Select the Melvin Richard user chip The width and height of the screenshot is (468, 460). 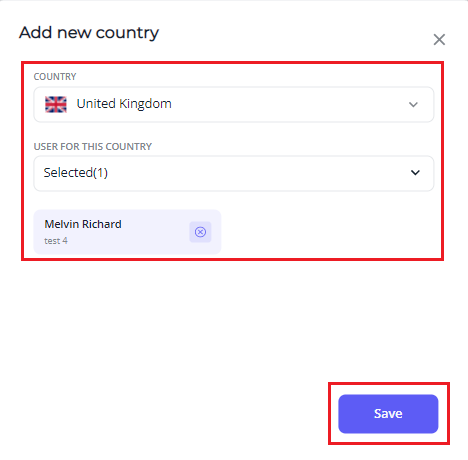(x=127, y=232)
